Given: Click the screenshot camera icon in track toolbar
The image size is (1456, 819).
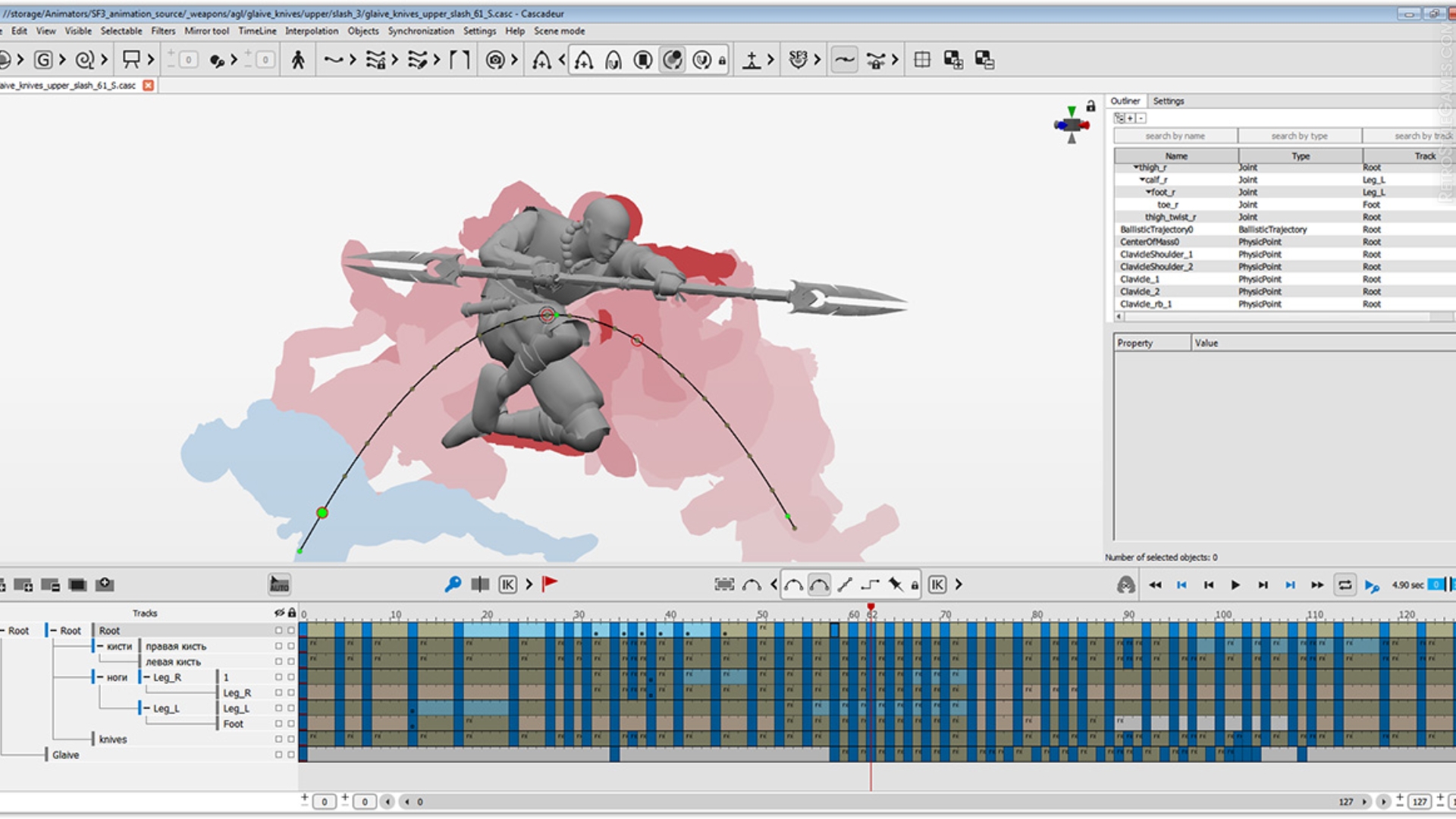Looking at the screenshot, I should [x=105, y=585].
